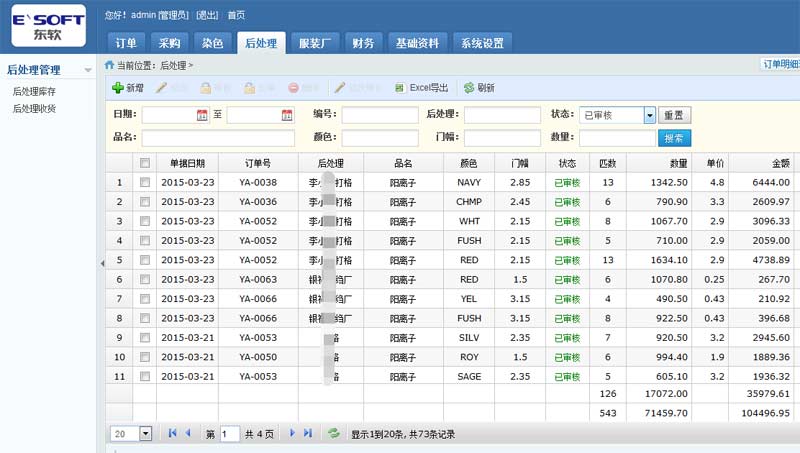Image resolution: width=800 pixels, height=453 pixels.
Task: Click the 品名 input field
Action: pos(218,138)
